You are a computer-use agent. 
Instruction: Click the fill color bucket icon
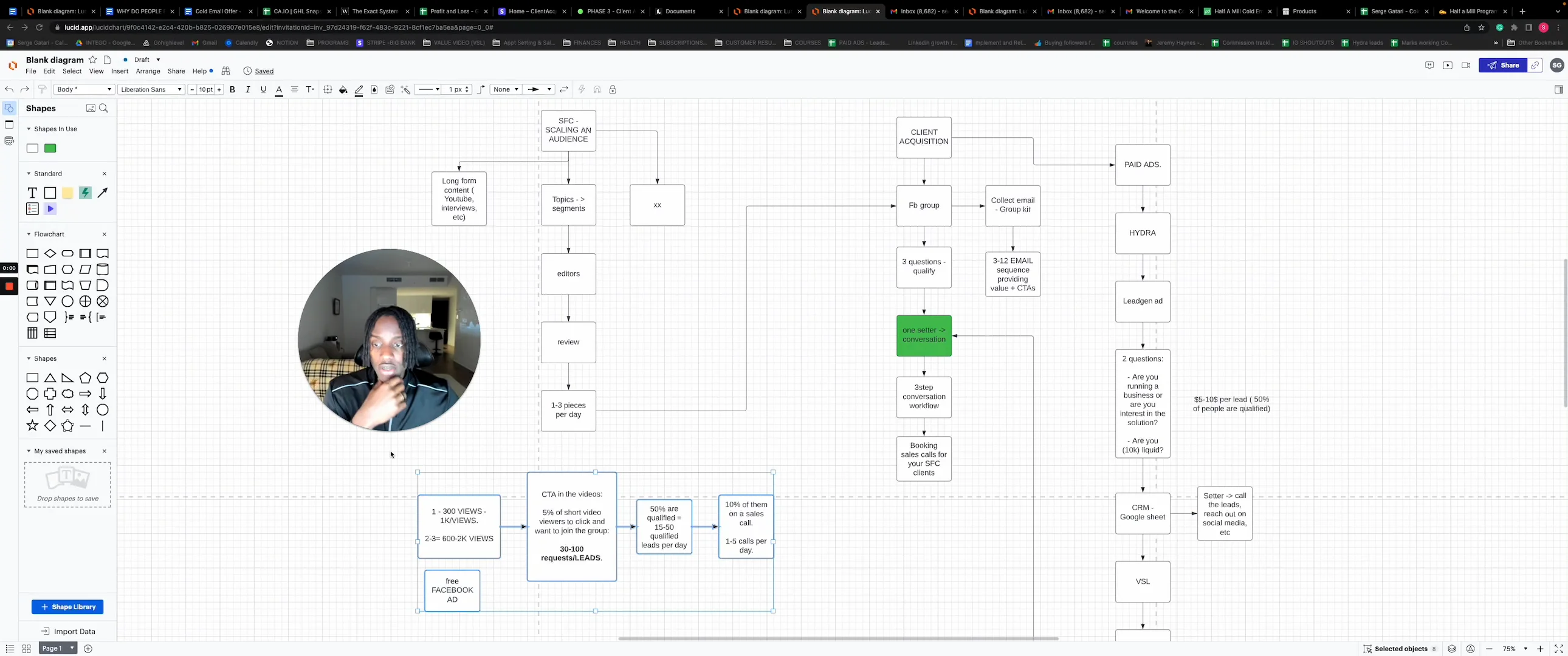click(x=343, y=89)
